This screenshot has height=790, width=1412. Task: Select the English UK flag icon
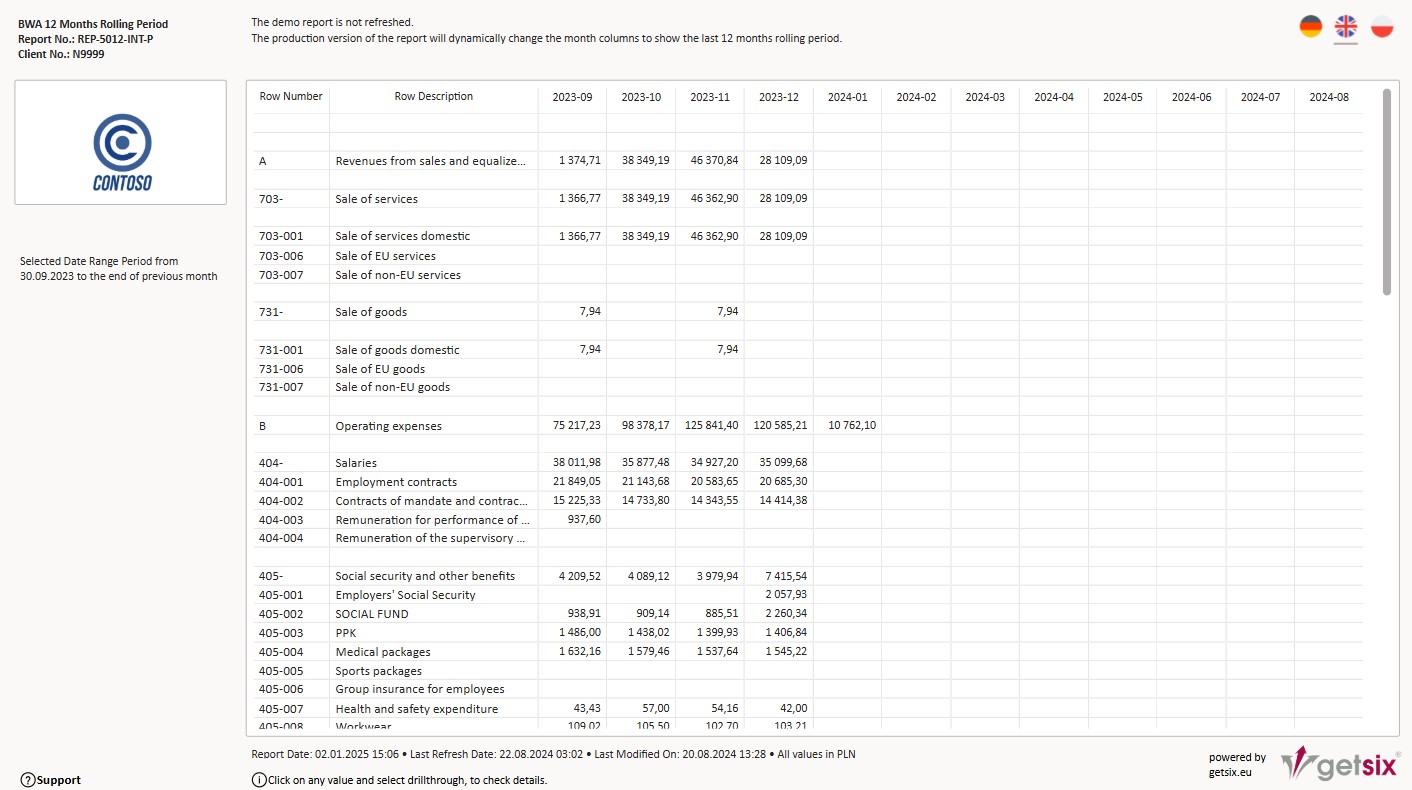tap(1346, 27)
